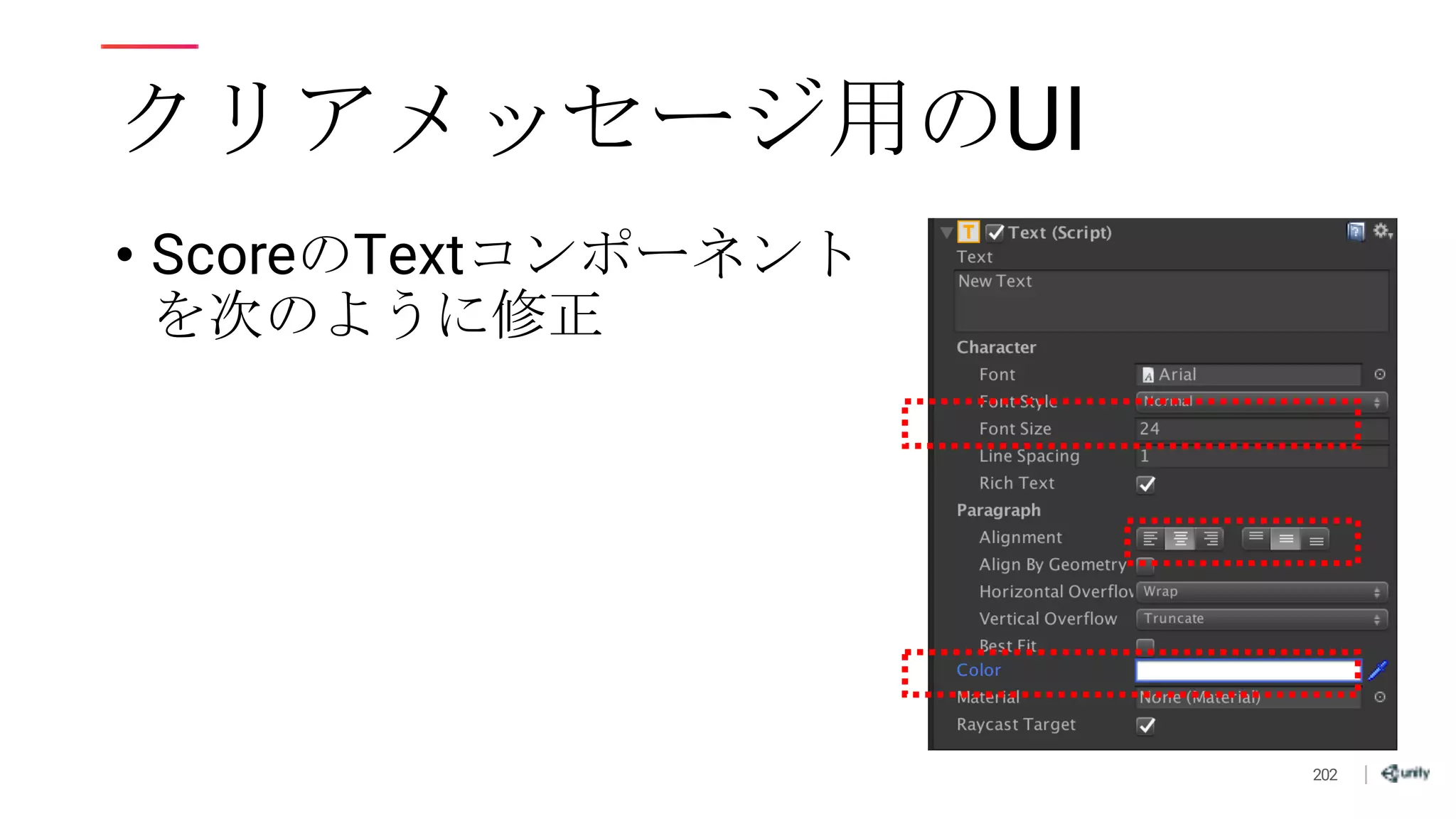Image resolution: width=1456 pixels, height=819 pixels.
Task: Choose top vertical alignment icon
Action: (1256, 538)
